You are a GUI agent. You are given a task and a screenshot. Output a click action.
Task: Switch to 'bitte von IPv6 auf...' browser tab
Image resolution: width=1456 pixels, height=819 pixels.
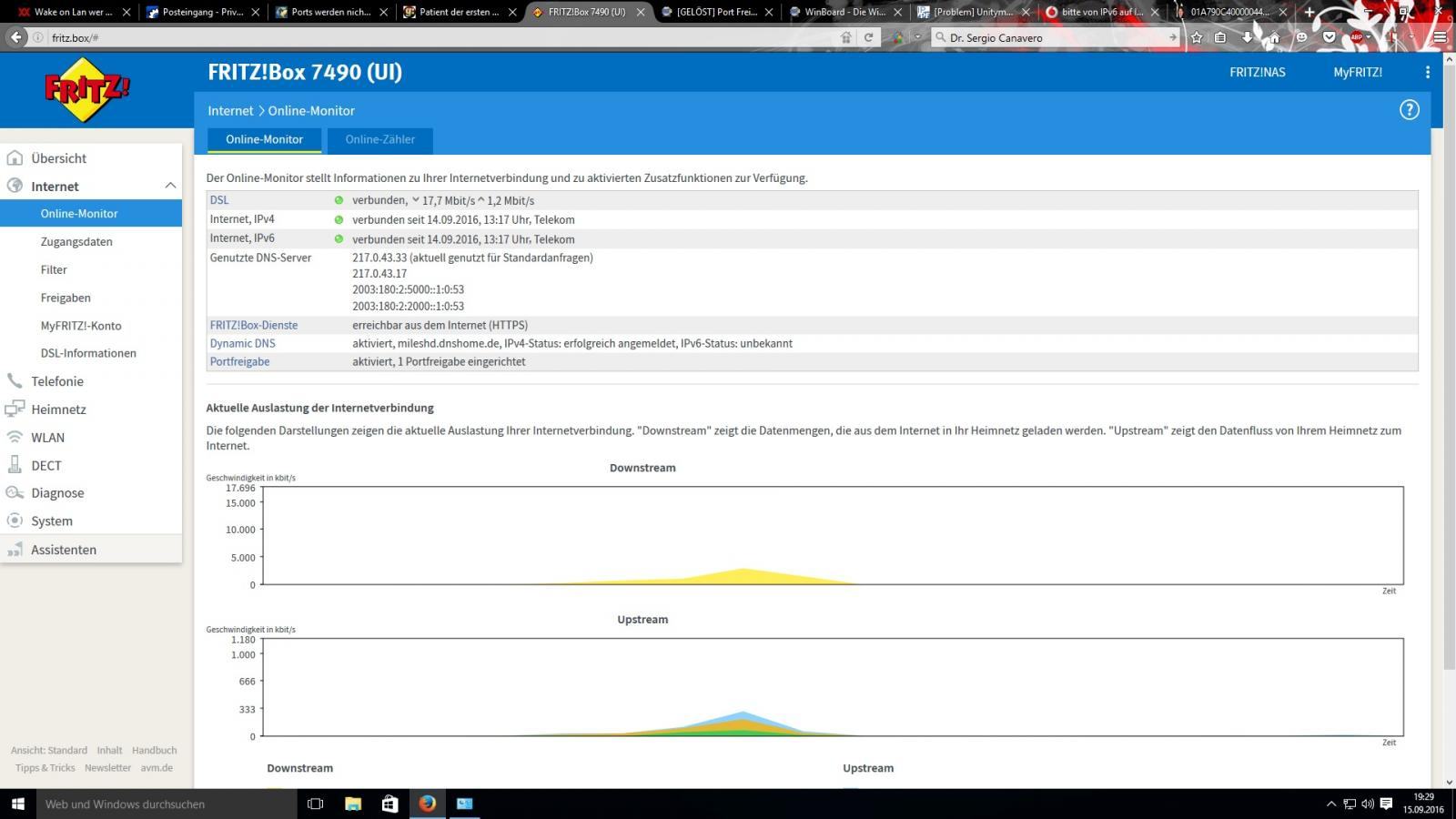coord(1103,12)
